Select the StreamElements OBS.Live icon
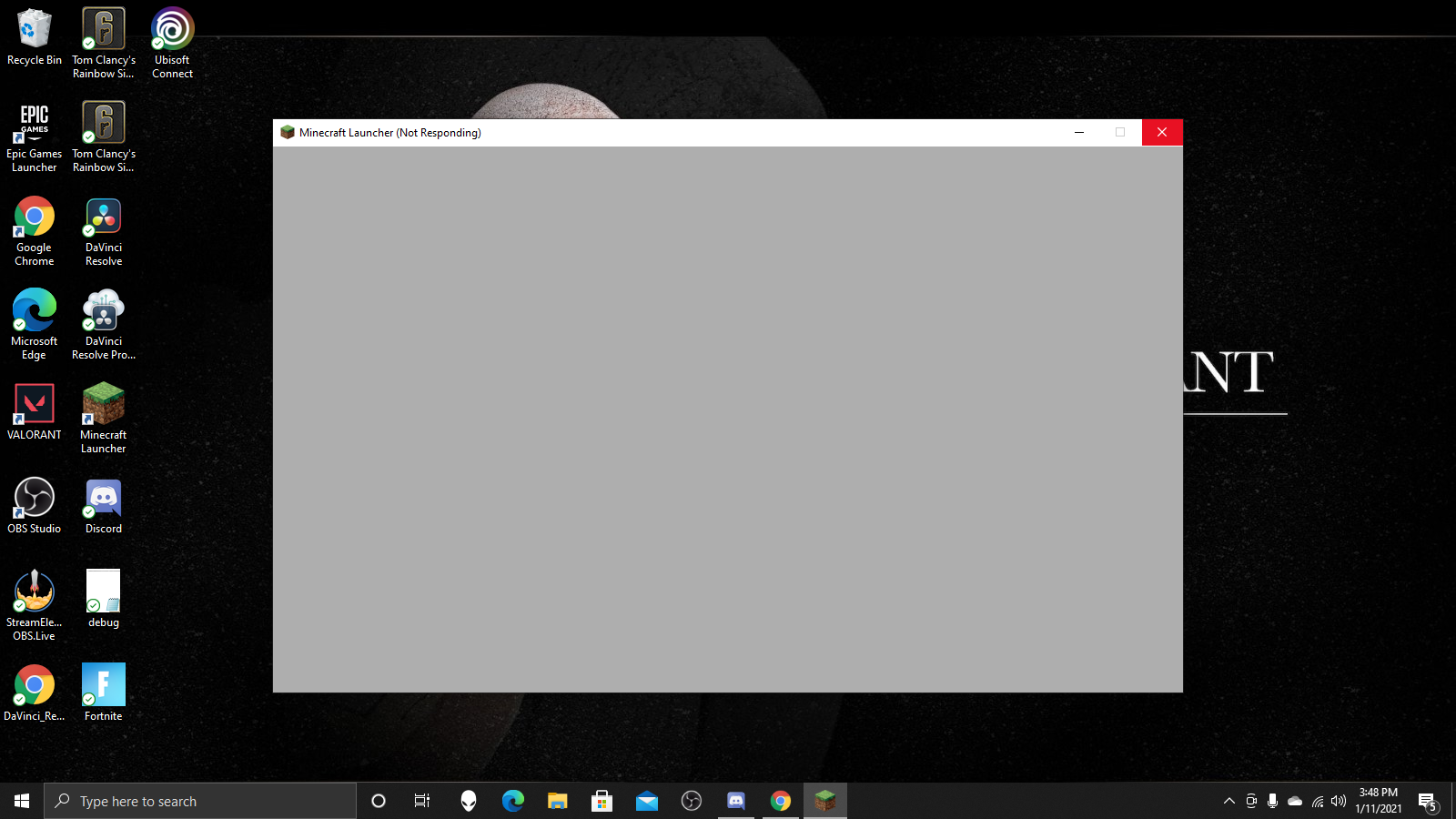This screenshot has height=819, width=1456. tap(35, 605)
